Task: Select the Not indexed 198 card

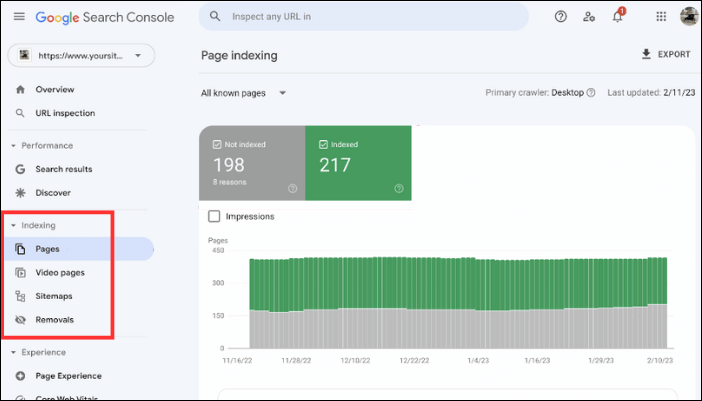Action: pyautogui.click(x=252, y=163)
